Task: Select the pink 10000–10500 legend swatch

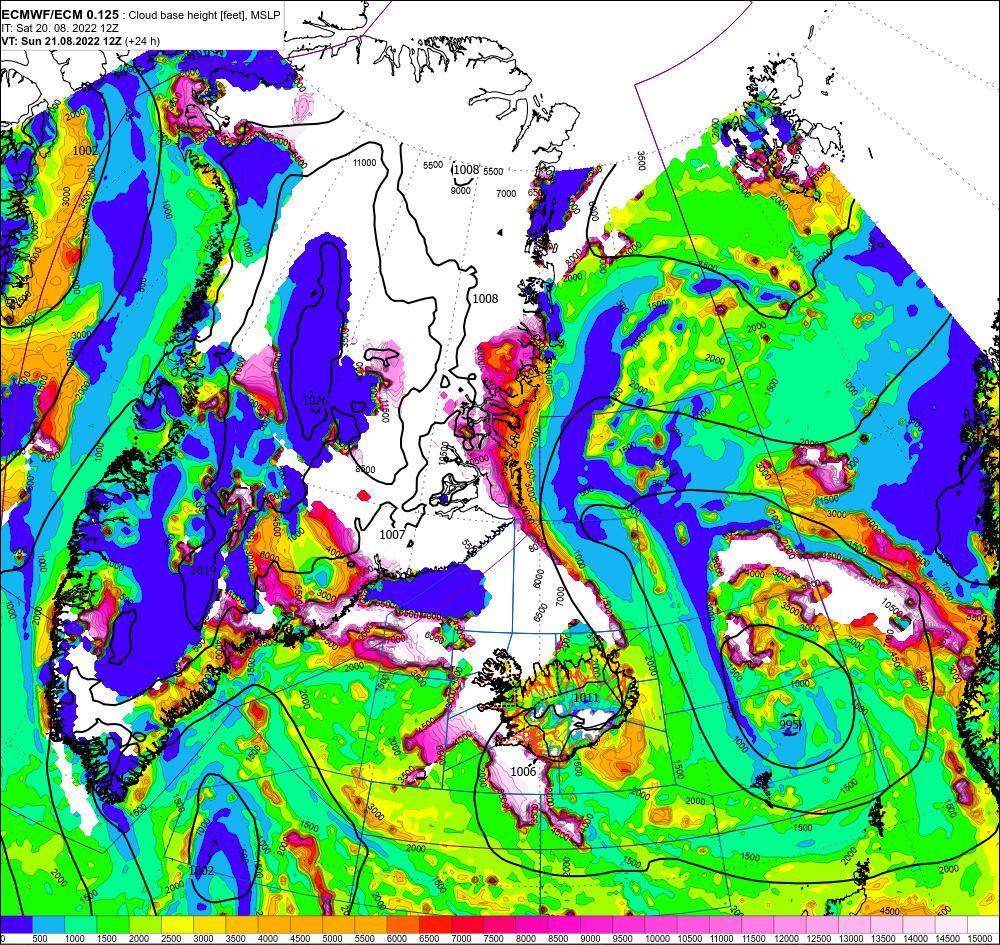Action: click(661, 925)
